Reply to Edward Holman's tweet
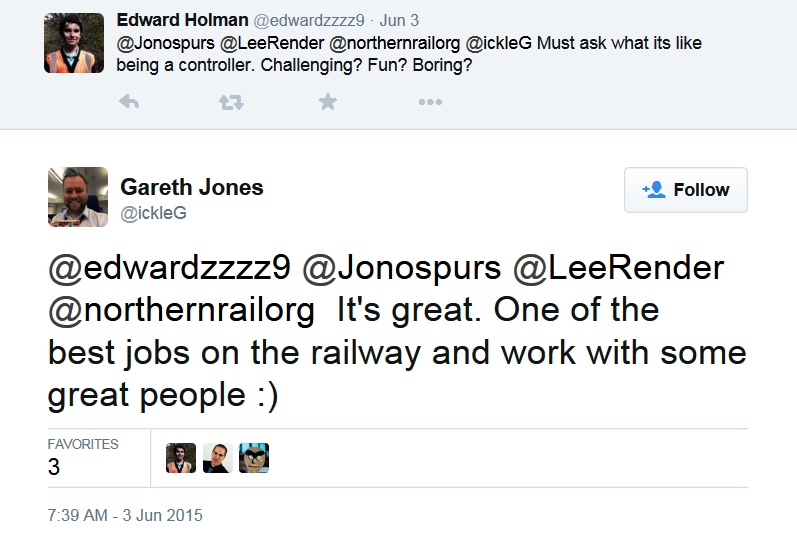The width and height of the screenshot is (797, 535). pos(128,102)
